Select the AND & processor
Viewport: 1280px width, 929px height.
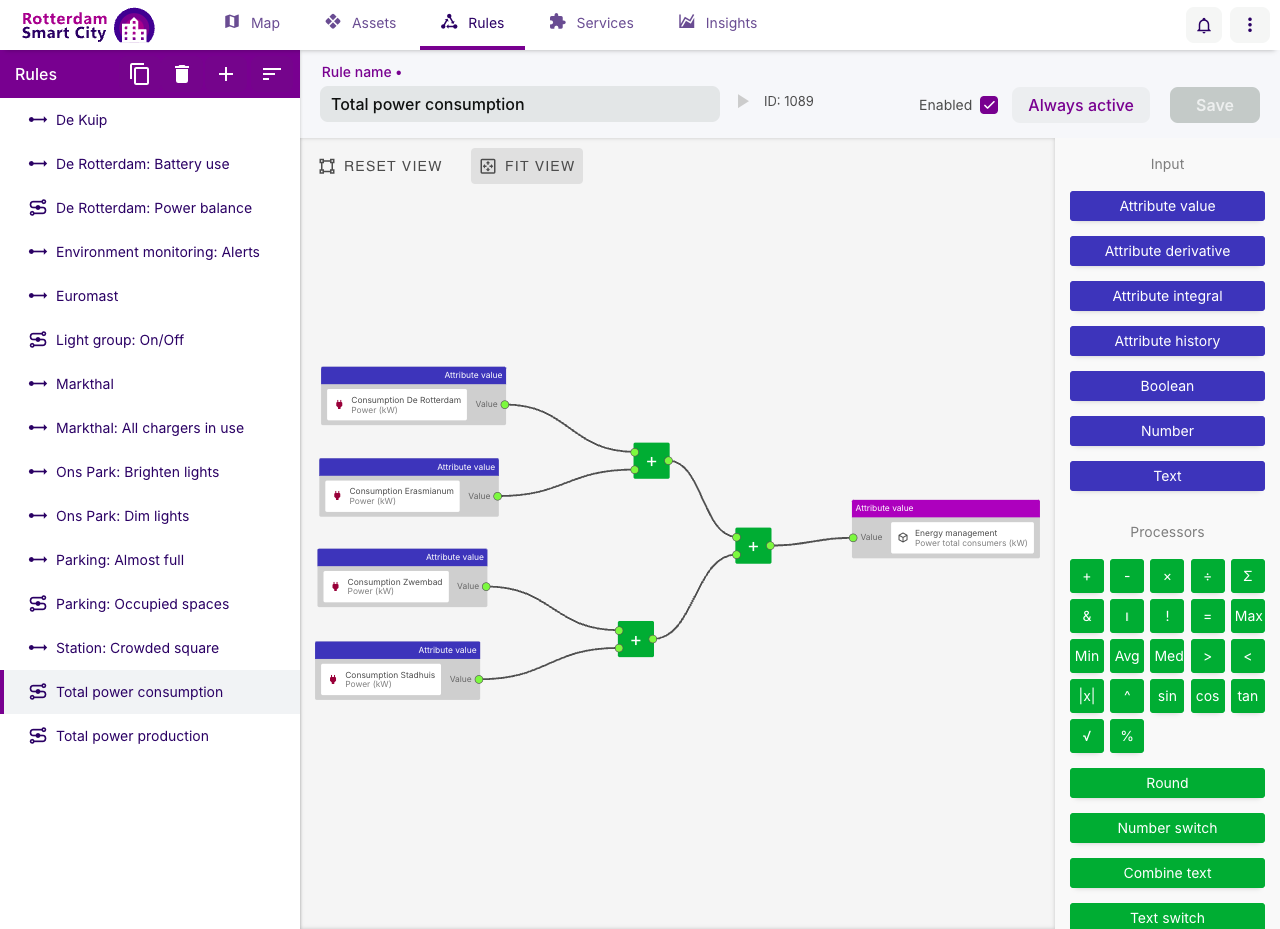1087,616
